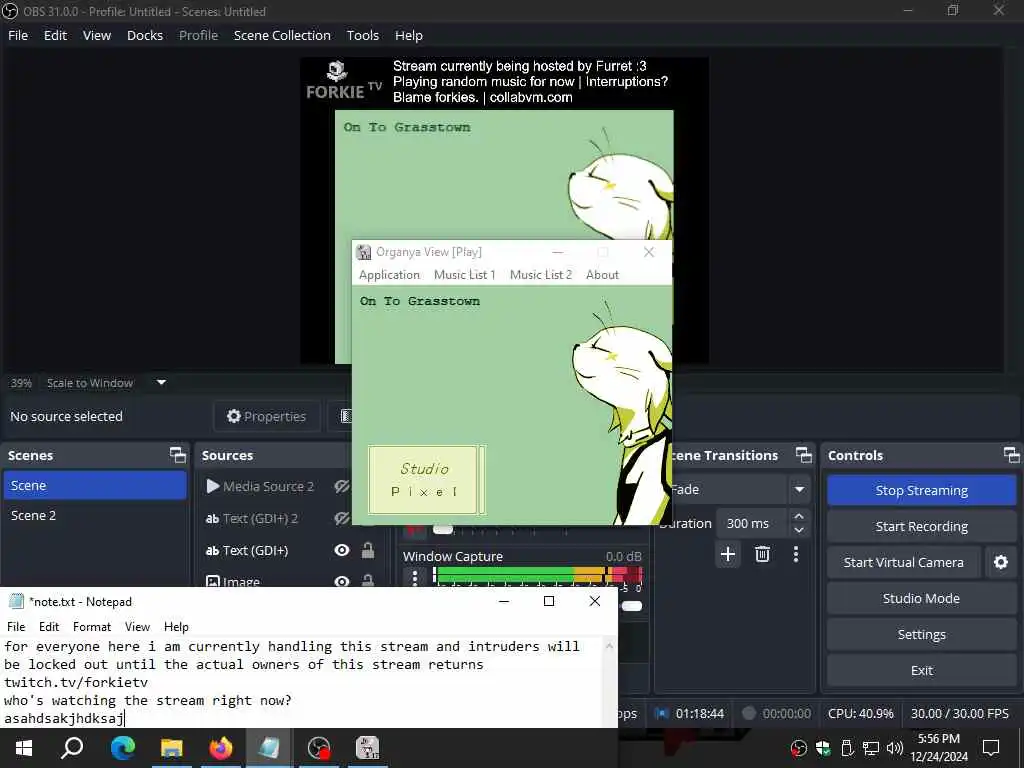This screenshot has width=1024, height=768.
Task: Click the Image source type icon
Action: (212, 581)
